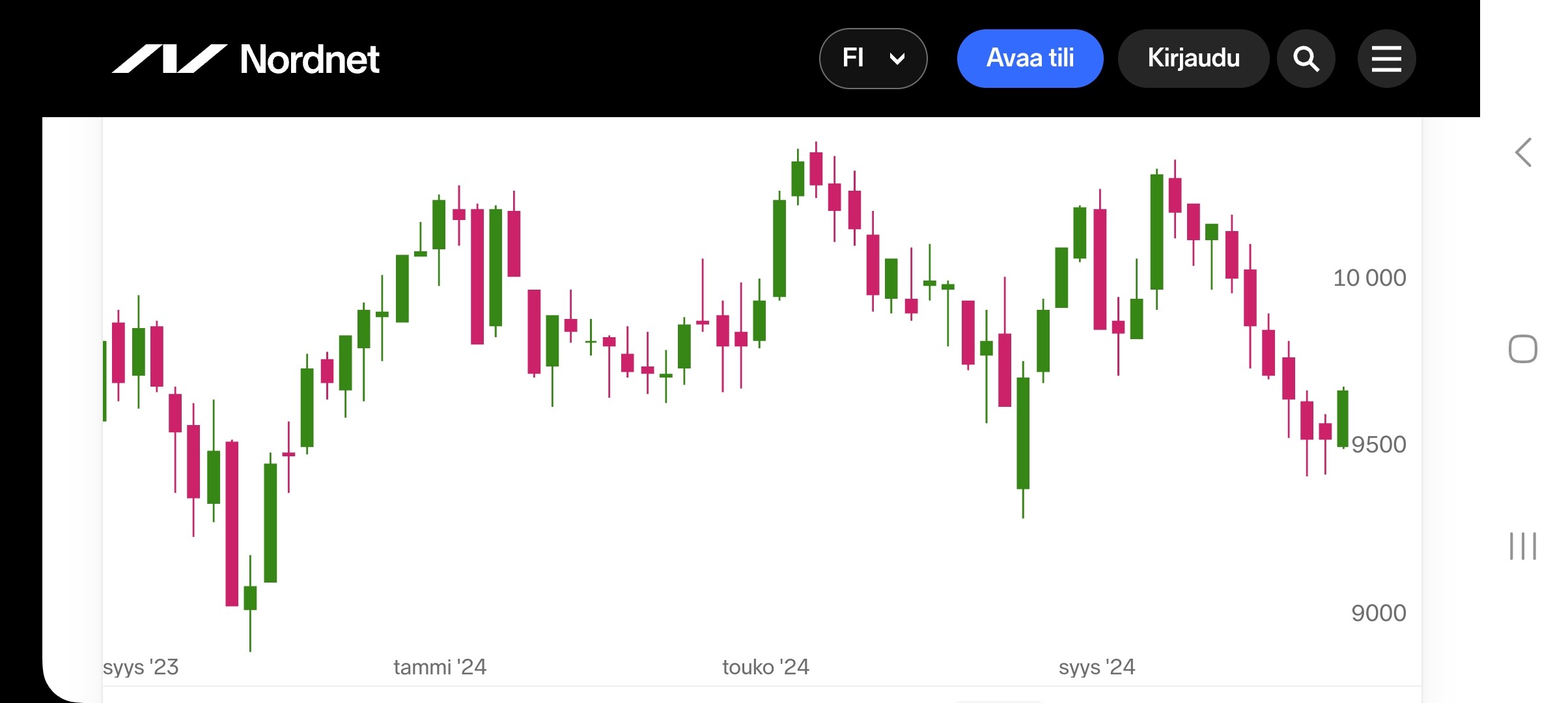Click the highest pink candlestick at chart peak
This screenshot has width=1568, height=703.
[816, 169]
